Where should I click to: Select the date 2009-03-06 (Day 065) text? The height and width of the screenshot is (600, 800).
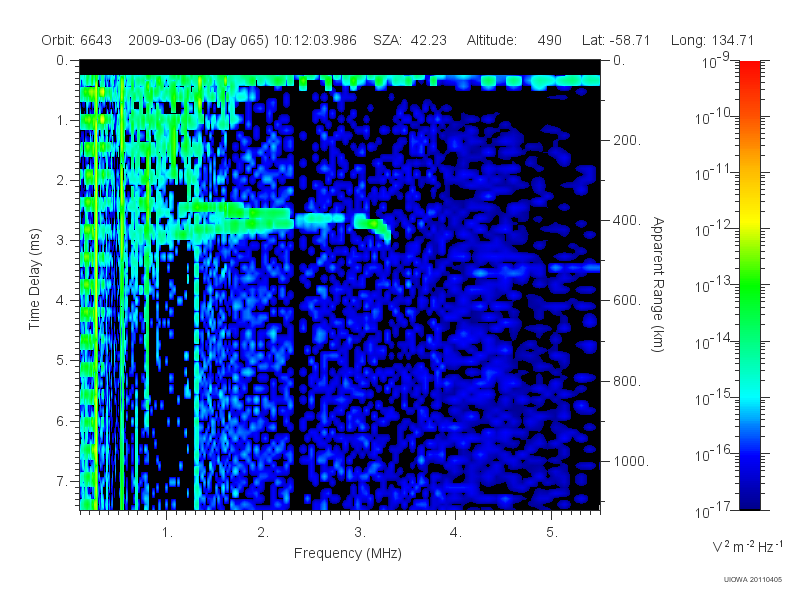[198, 40]
